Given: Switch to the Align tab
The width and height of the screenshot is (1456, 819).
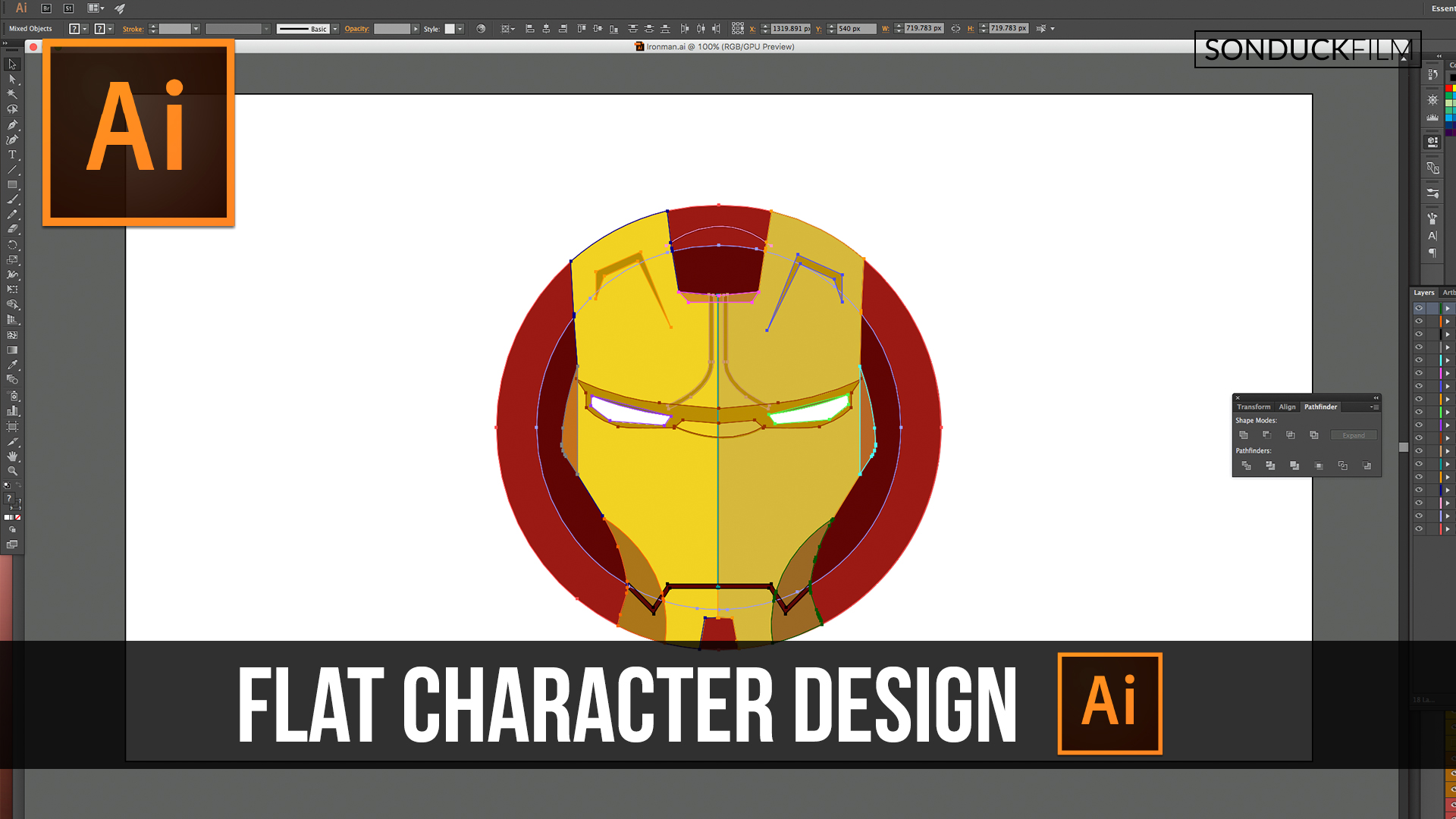Looking at the screenshot, I should [x=1287, y=407].
